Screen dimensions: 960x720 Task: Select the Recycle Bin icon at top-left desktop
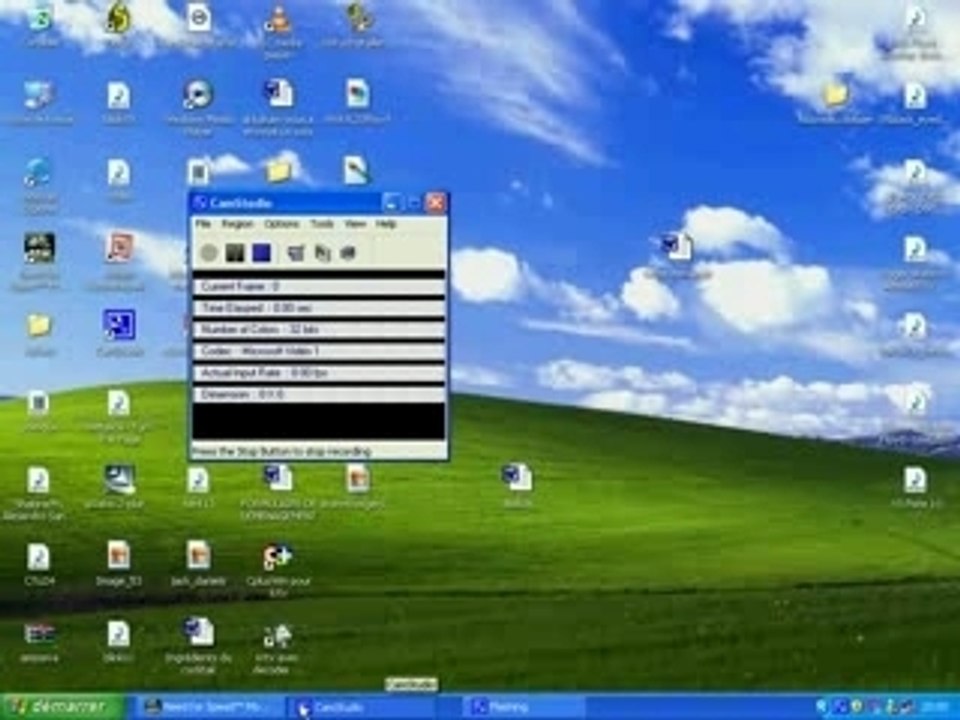point(40,18)
